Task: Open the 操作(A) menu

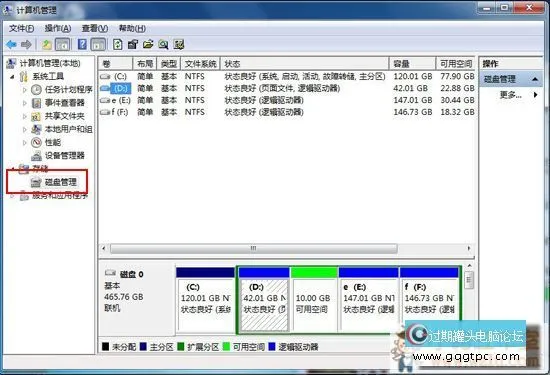Action: tap(58, 28)
